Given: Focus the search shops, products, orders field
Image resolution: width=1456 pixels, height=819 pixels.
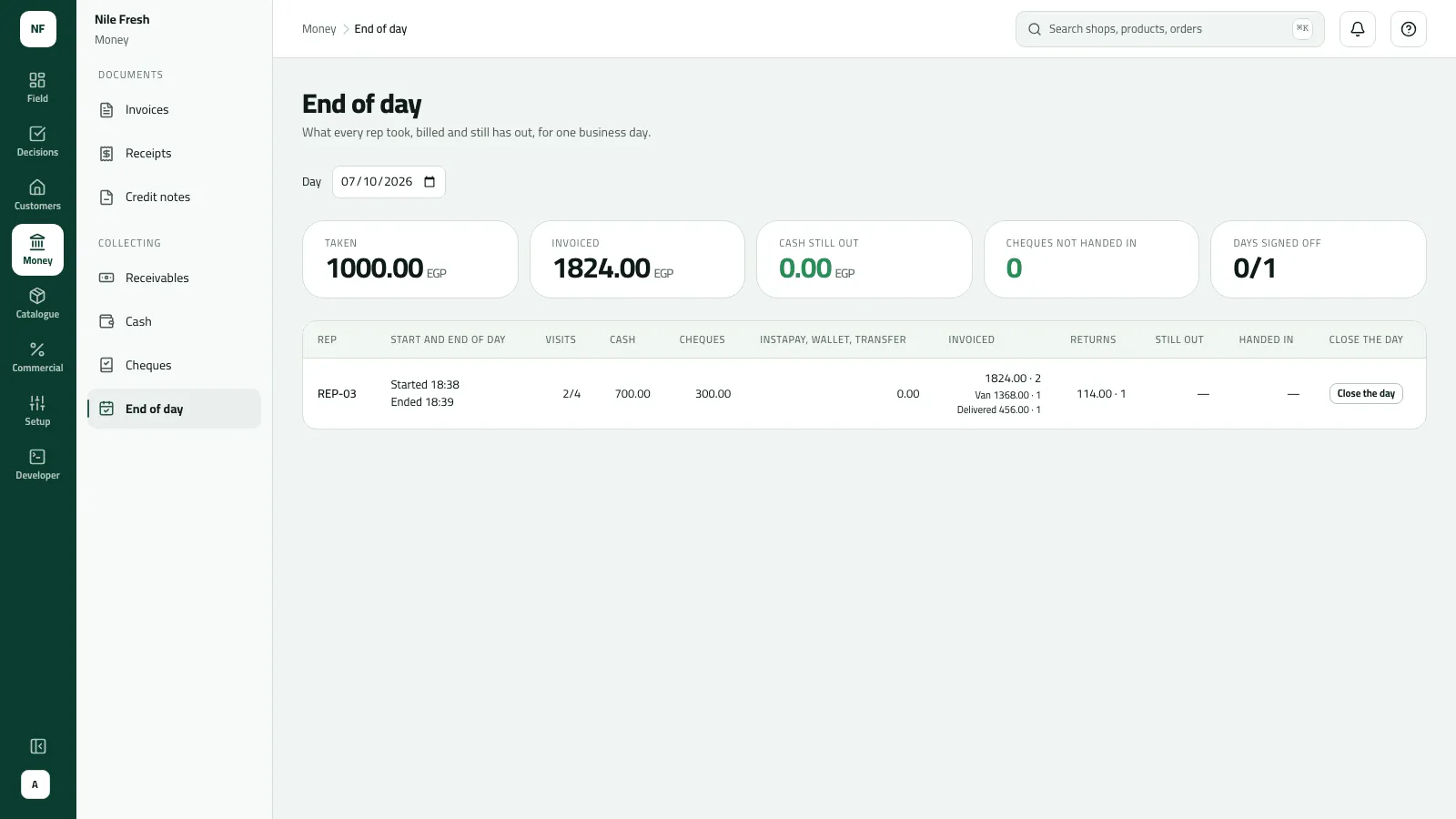Looking at the screenshot, I should click(x=1169, y=29).
